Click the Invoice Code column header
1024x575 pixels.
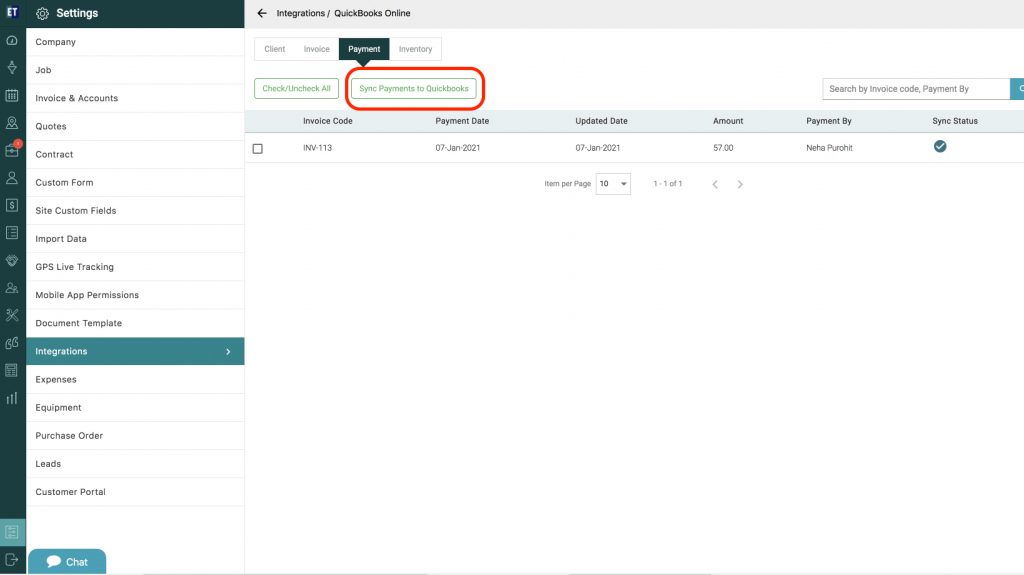click(x=328, y=121)
